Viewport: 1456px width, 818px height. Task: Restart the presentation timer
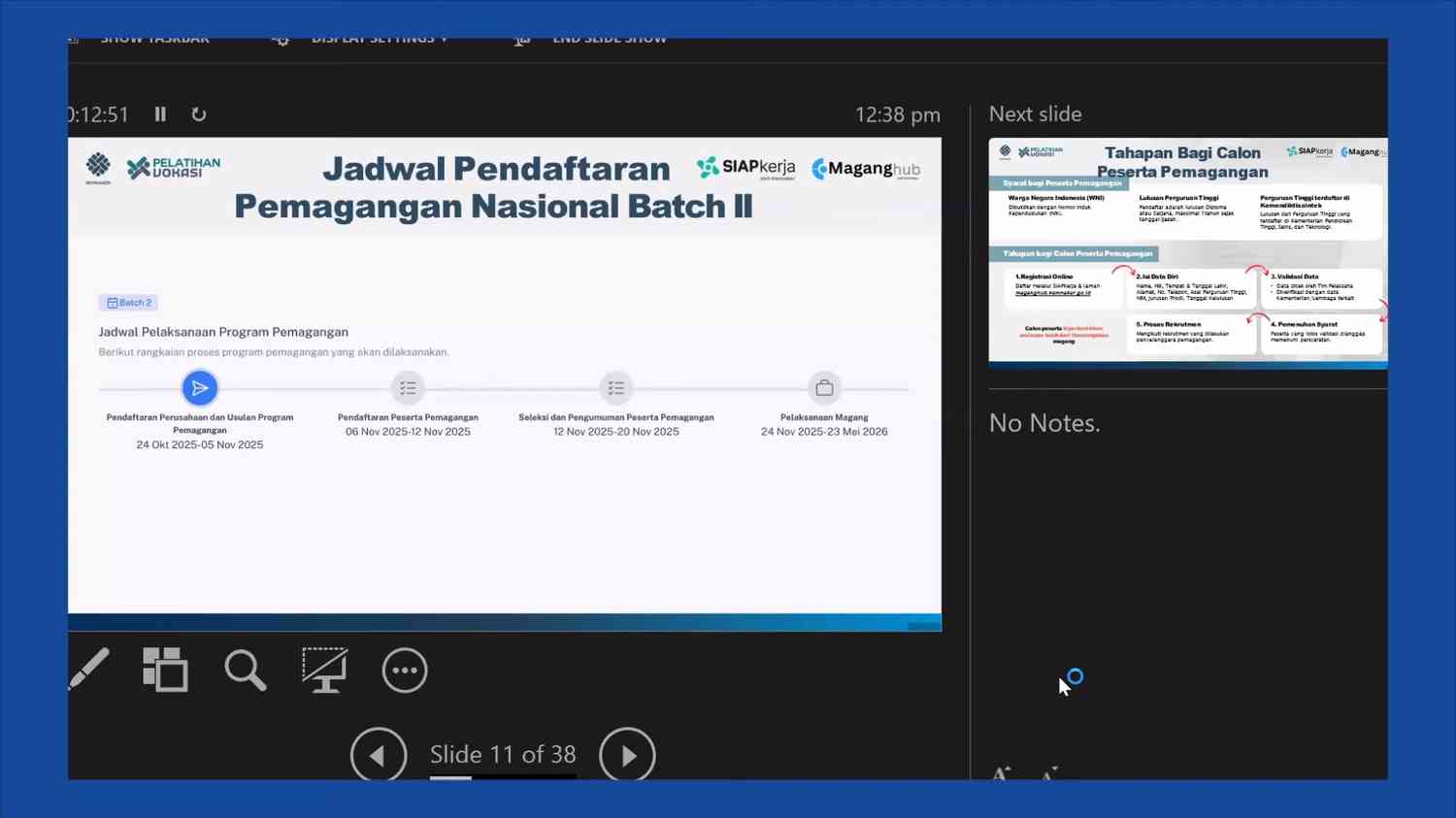pyautogui.click(x=199, y=115)
